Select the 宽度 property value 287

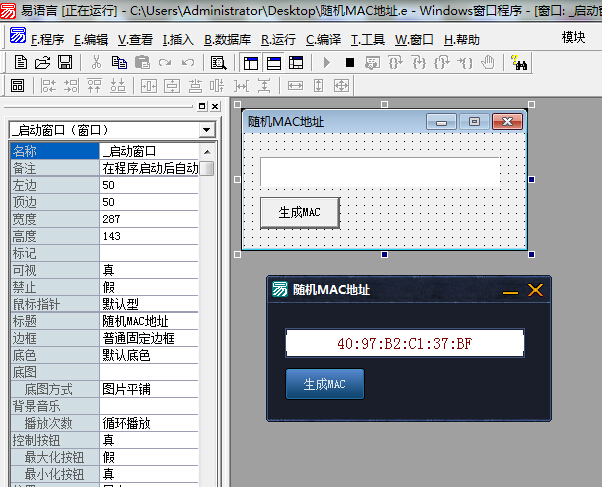pyautogui.click(x=149, y=219)
